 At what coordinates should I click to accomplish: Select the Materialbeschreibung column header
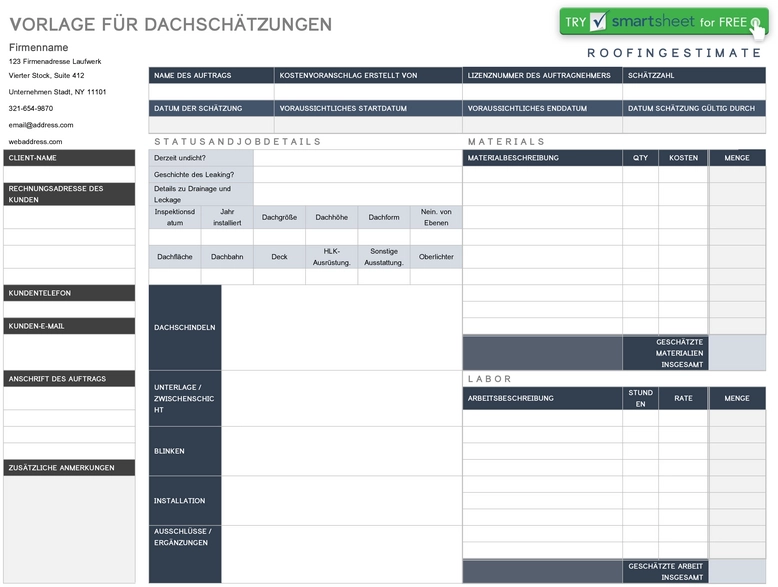pyautogui.click(x=543, y=158)
